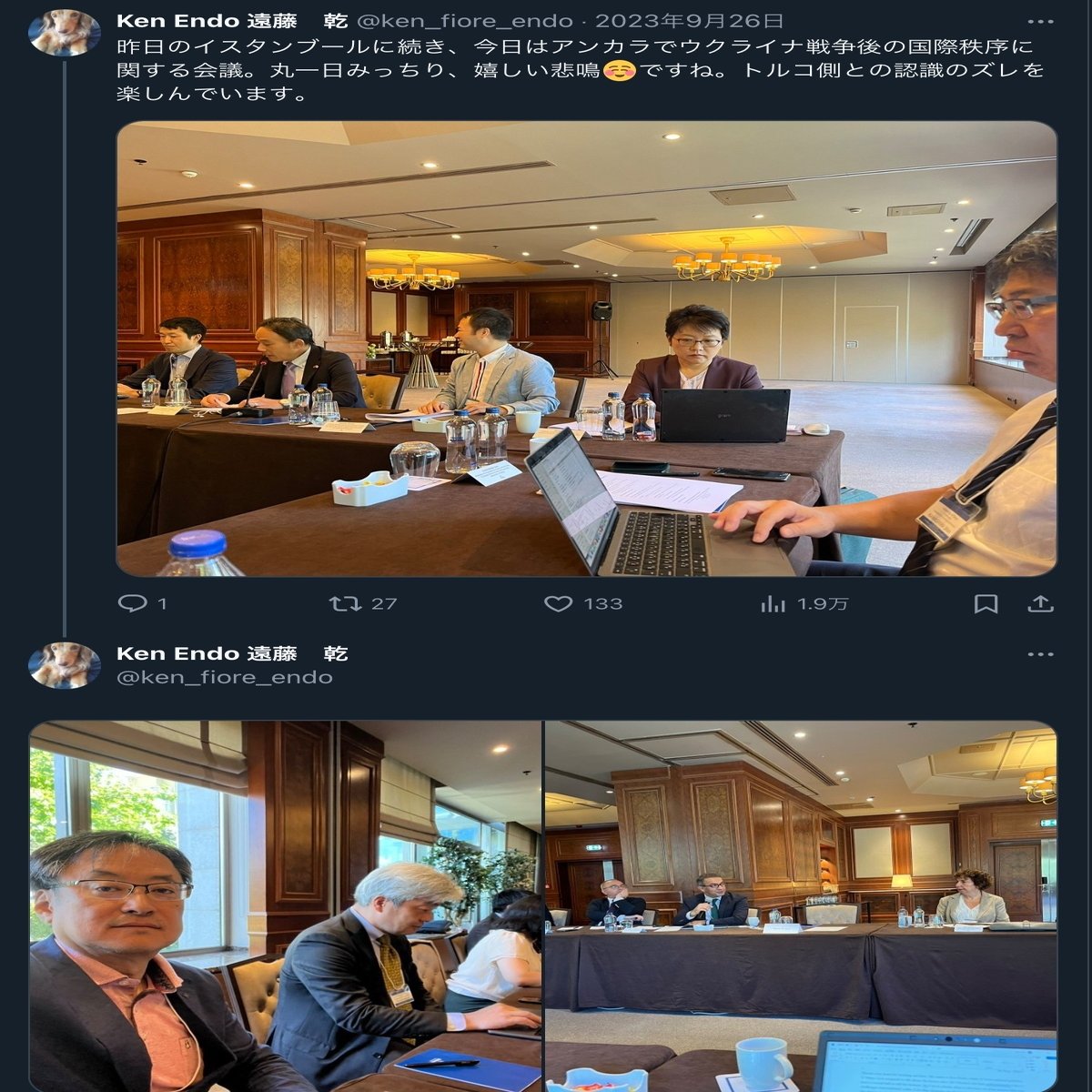Click the thread connector line between tweets
The width and height of the screenshot is (1092, 1092).
(64, 346)
